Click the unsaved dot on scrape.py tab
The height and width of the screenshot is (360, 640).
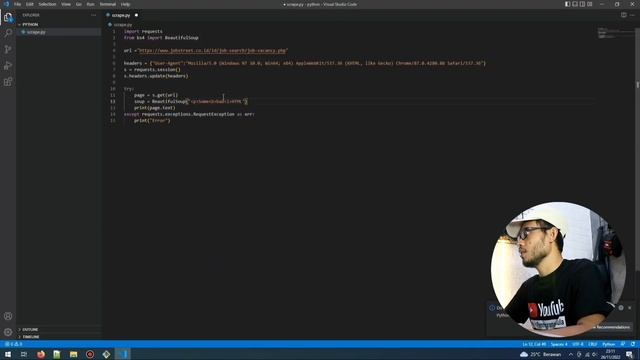pos(136,15)
